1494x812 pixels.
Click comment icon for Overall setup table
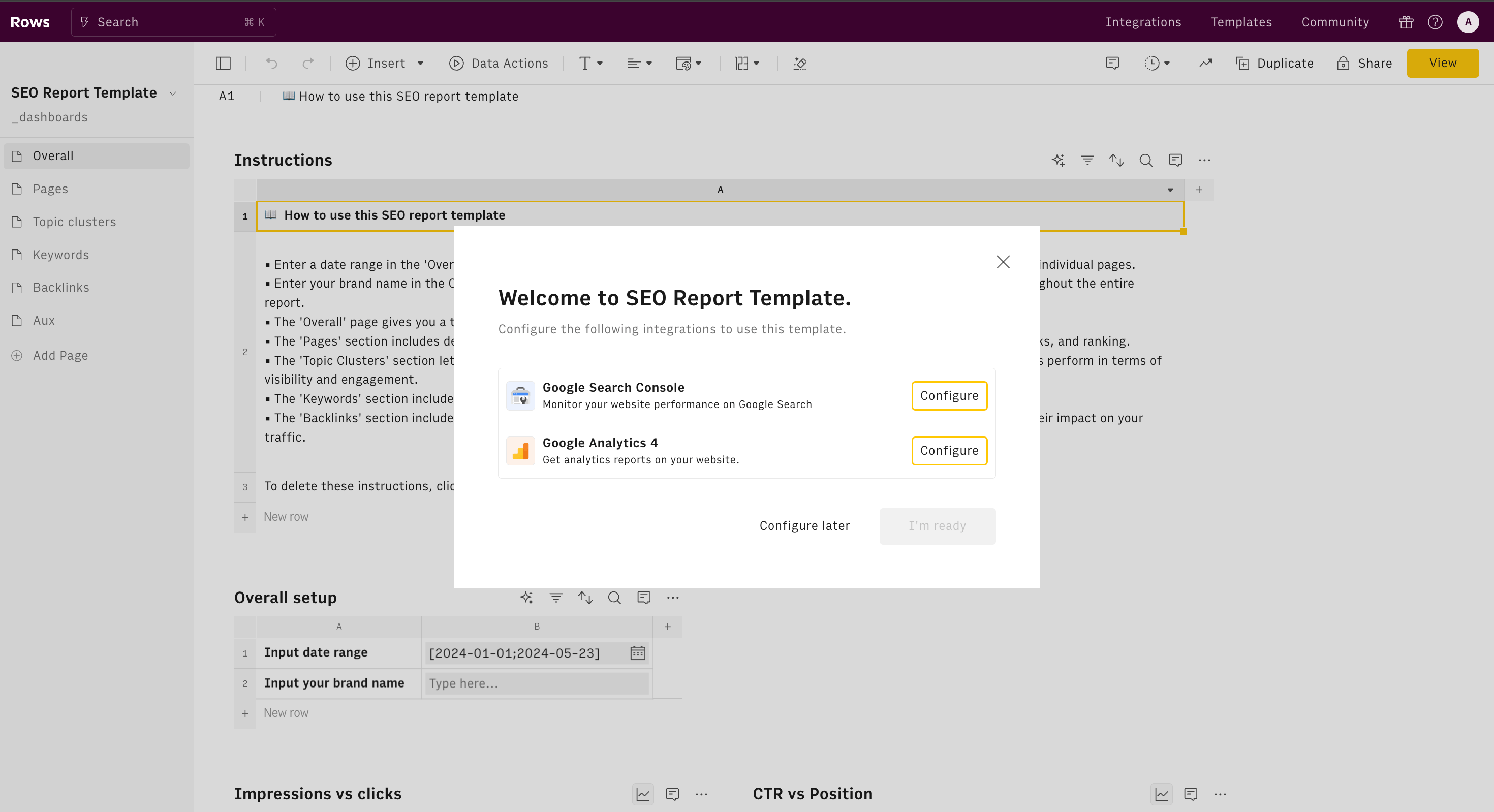(644, 598)
